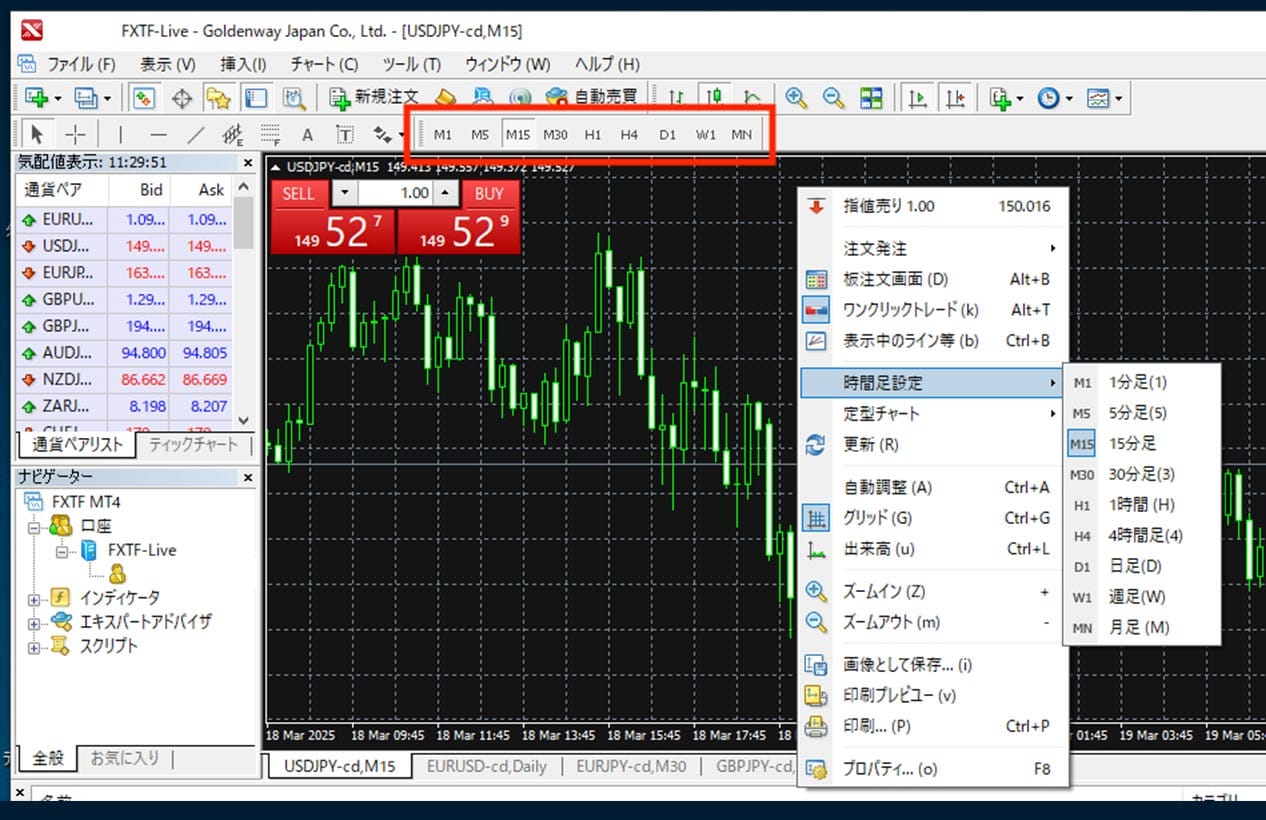Open the indicators list dropdown arrow
This screenshot has height=820, width=1266.
pos(1019,97)
